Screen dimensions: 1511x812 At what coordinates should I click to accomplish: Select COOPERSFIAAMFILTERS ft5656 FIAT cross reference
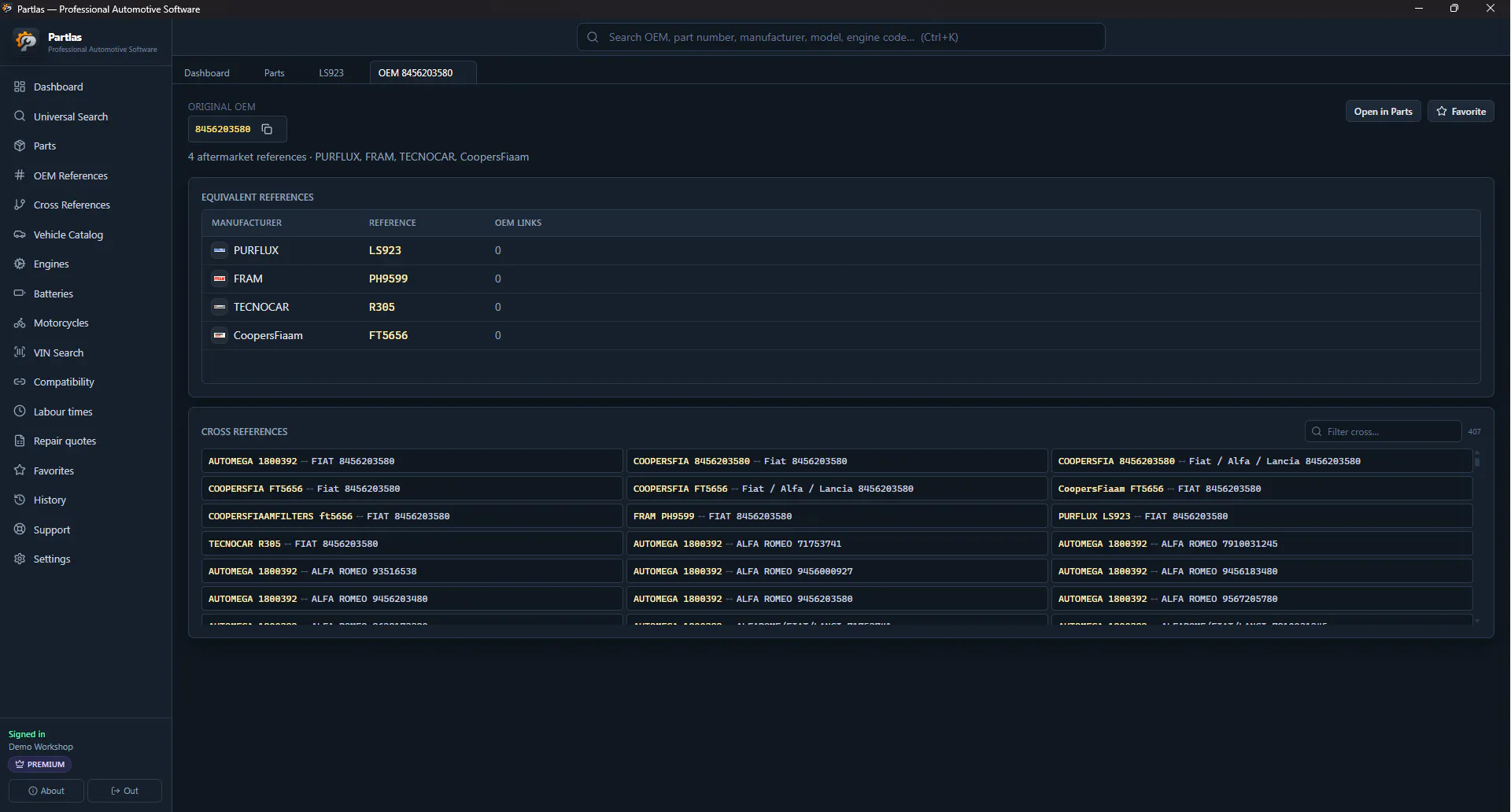[x=412, y=516]
